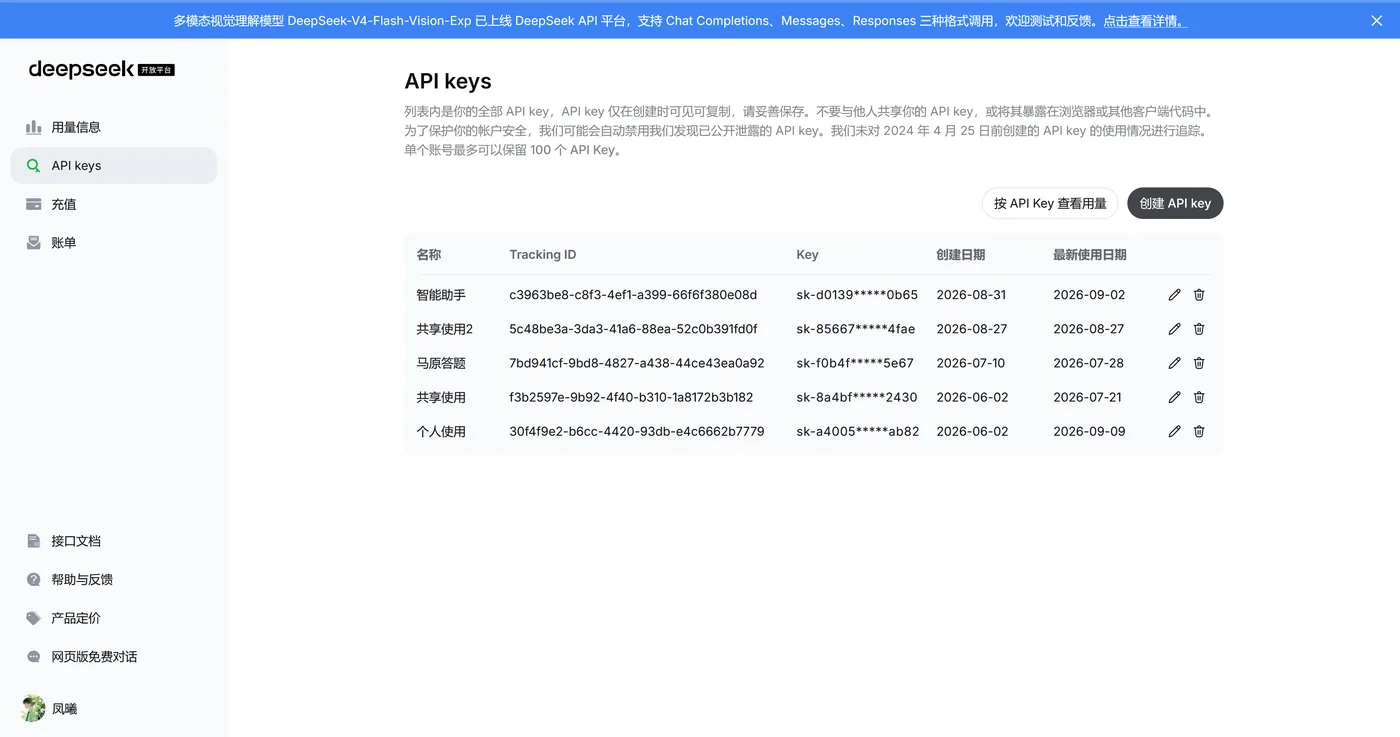Click the Tracking ID column header
Screen dimensions: 1400x737
(x=543, y=255)
